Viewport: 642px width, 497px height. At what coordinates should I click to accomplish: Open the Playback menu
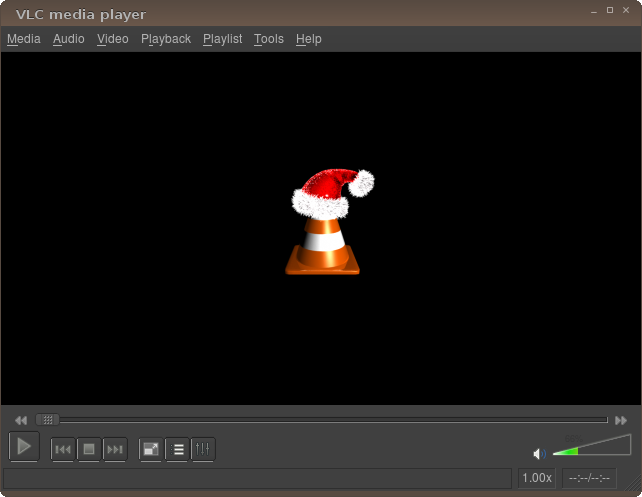166,39
